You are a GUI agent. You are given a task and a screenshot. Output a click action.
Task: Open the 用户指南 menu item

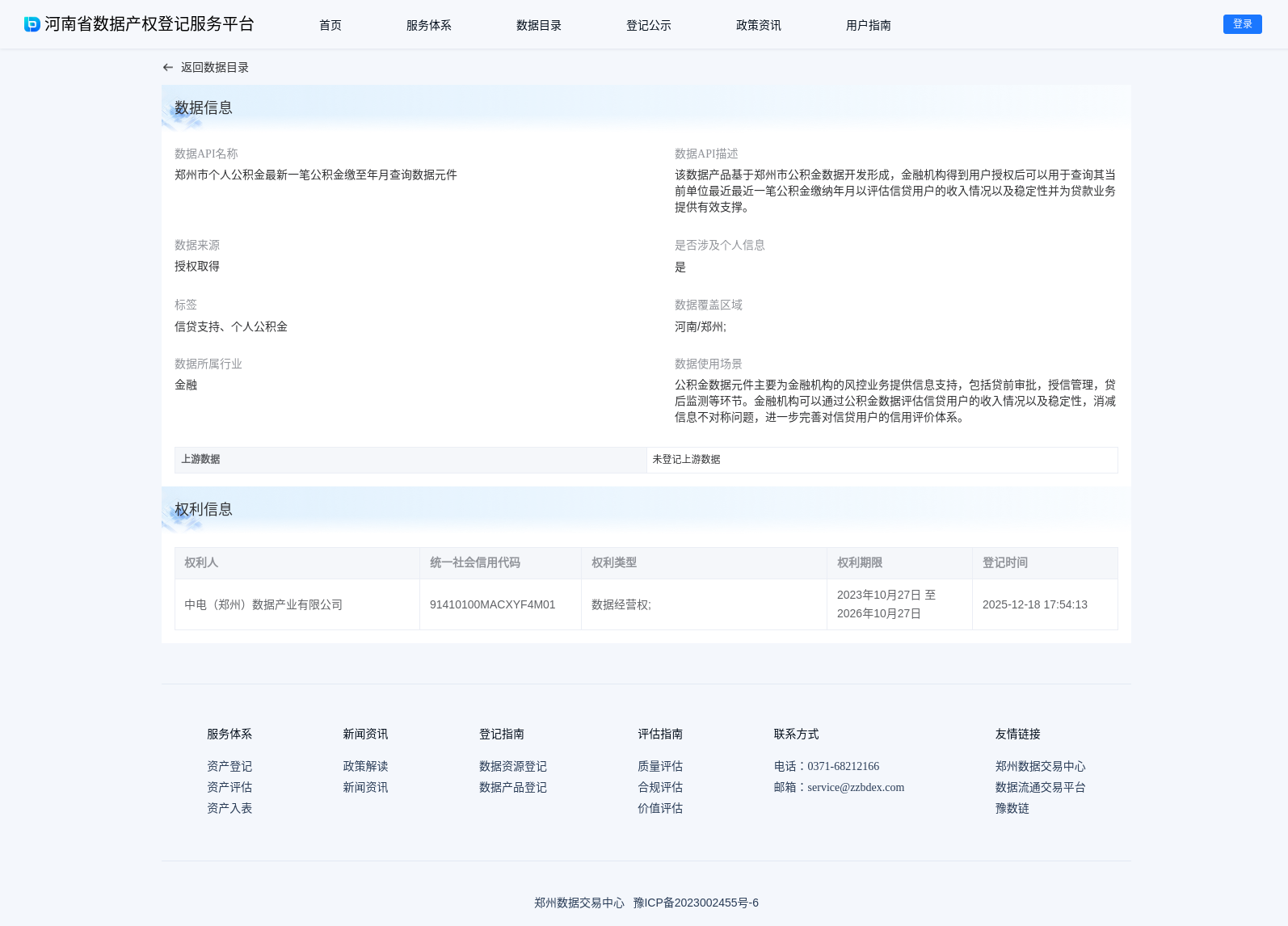[x=869, y=25]
